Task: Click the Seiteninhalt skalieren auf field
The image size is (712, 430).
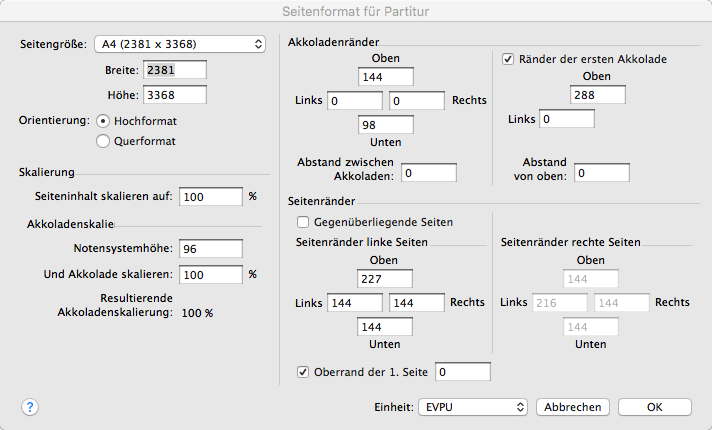Action: (x=210, y=197)
